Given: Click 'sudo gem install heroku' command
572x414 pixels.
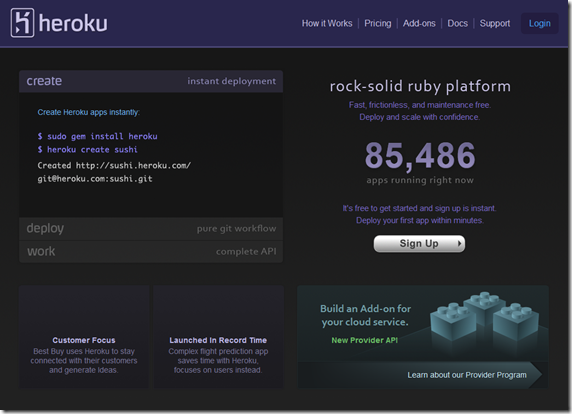Looking at the screenshot, I should click(x=97, y=136).
